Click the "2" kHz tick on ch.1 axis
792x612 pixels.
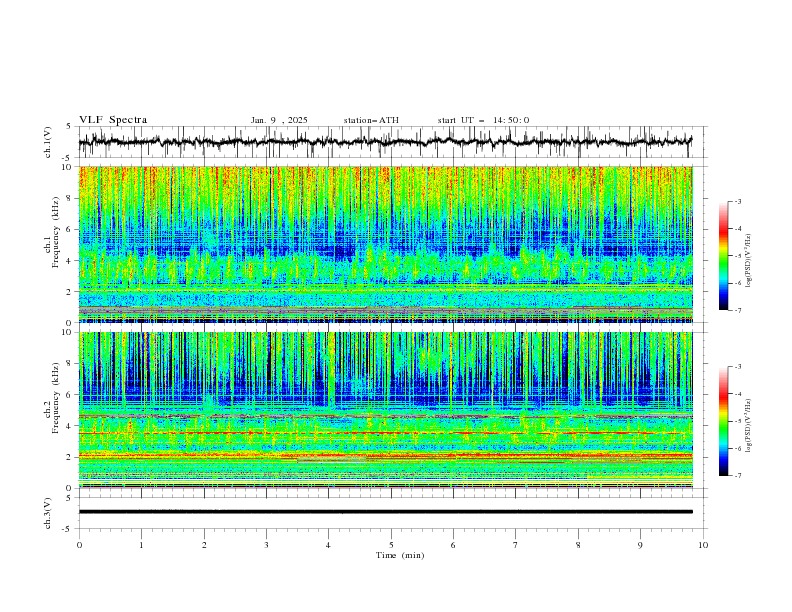70,291
